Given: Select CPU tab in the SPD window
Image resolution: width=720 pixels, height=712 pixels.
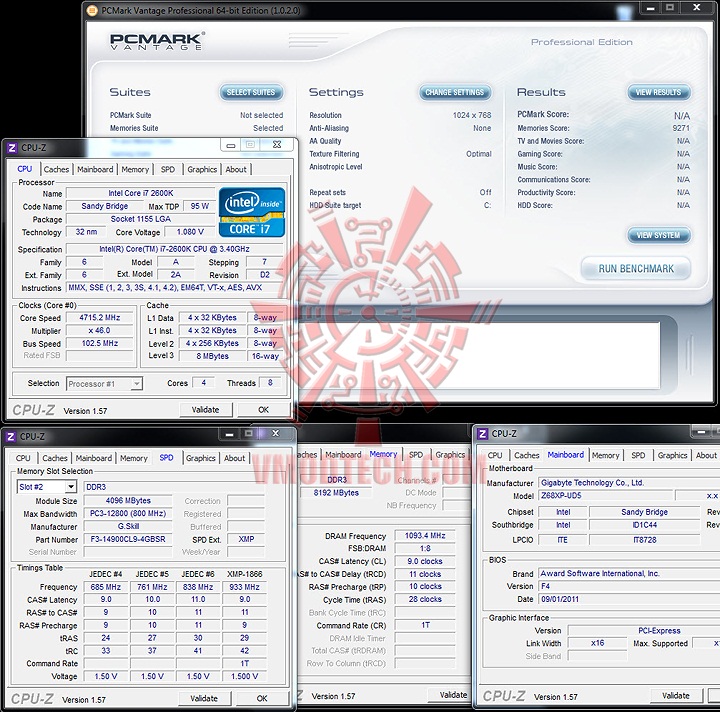Looking at the screenshot, I should pyautogui.click(x=23, y=458).
